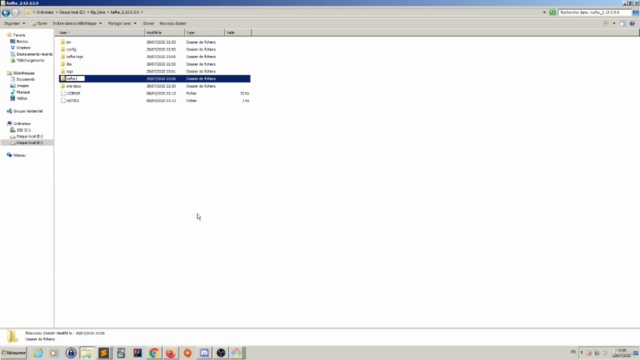Image resolution: width=640 pixels, height=360 pixels.
Task: Click the Ouvrir toolbar button
Action: [x=39, y=24]
